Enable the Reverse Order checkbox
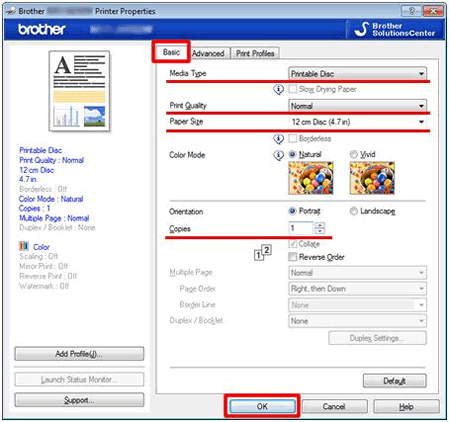 [292, 257]
